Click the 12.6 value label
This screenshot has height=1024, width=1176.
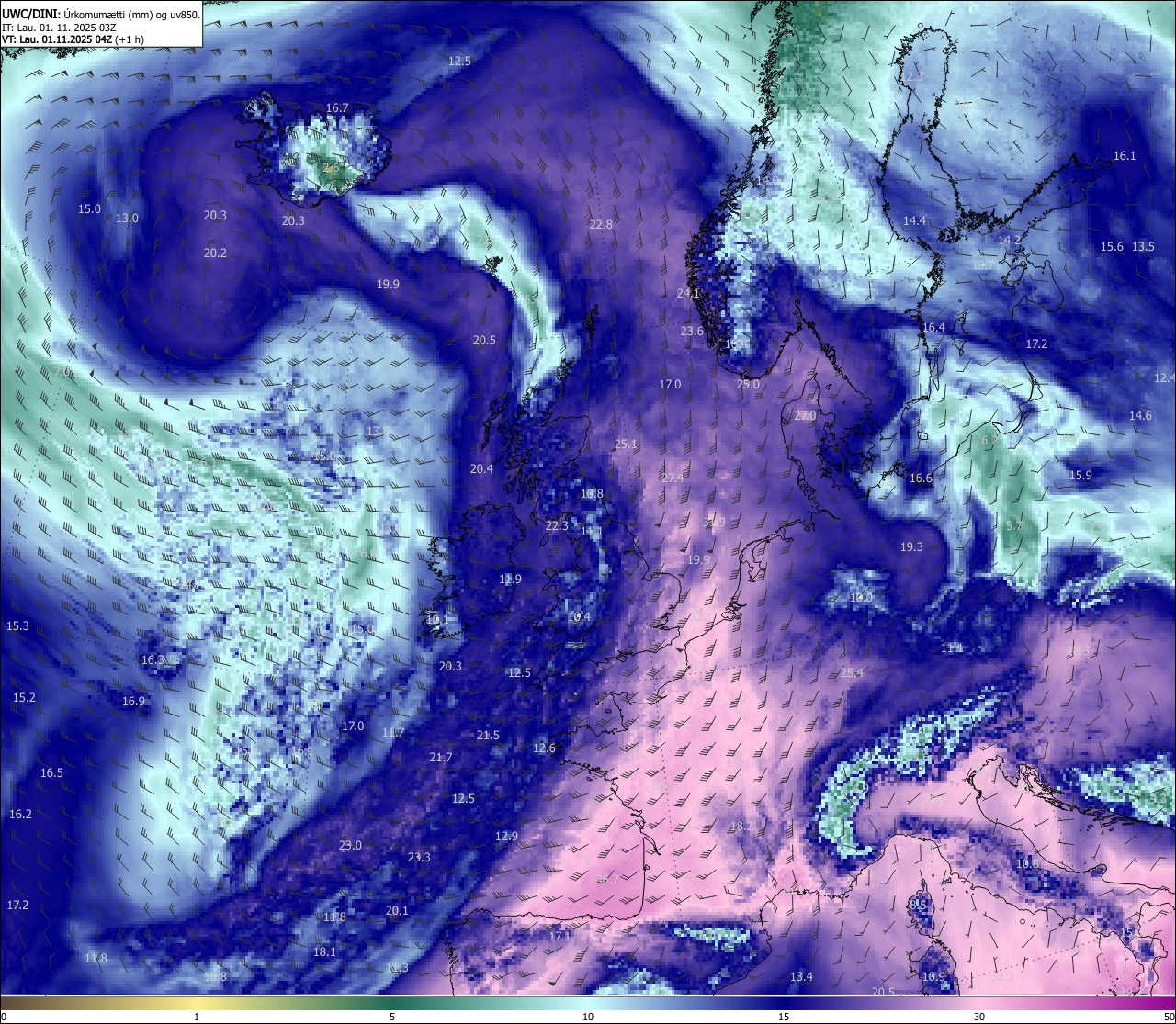coord(544,748)
